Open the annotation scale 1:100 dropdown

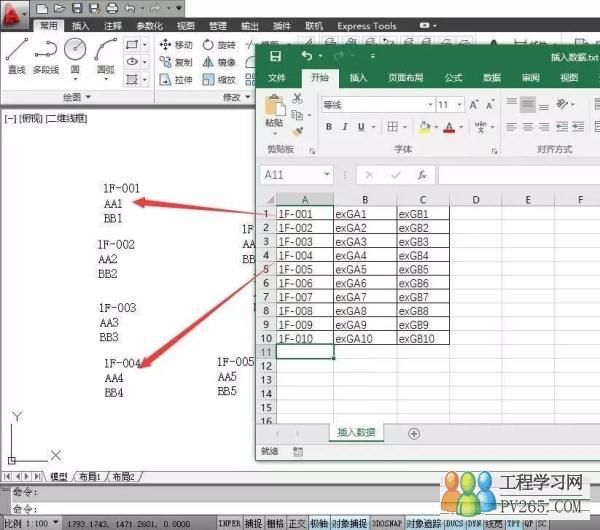pyautogui.click(x=56, y=522)
